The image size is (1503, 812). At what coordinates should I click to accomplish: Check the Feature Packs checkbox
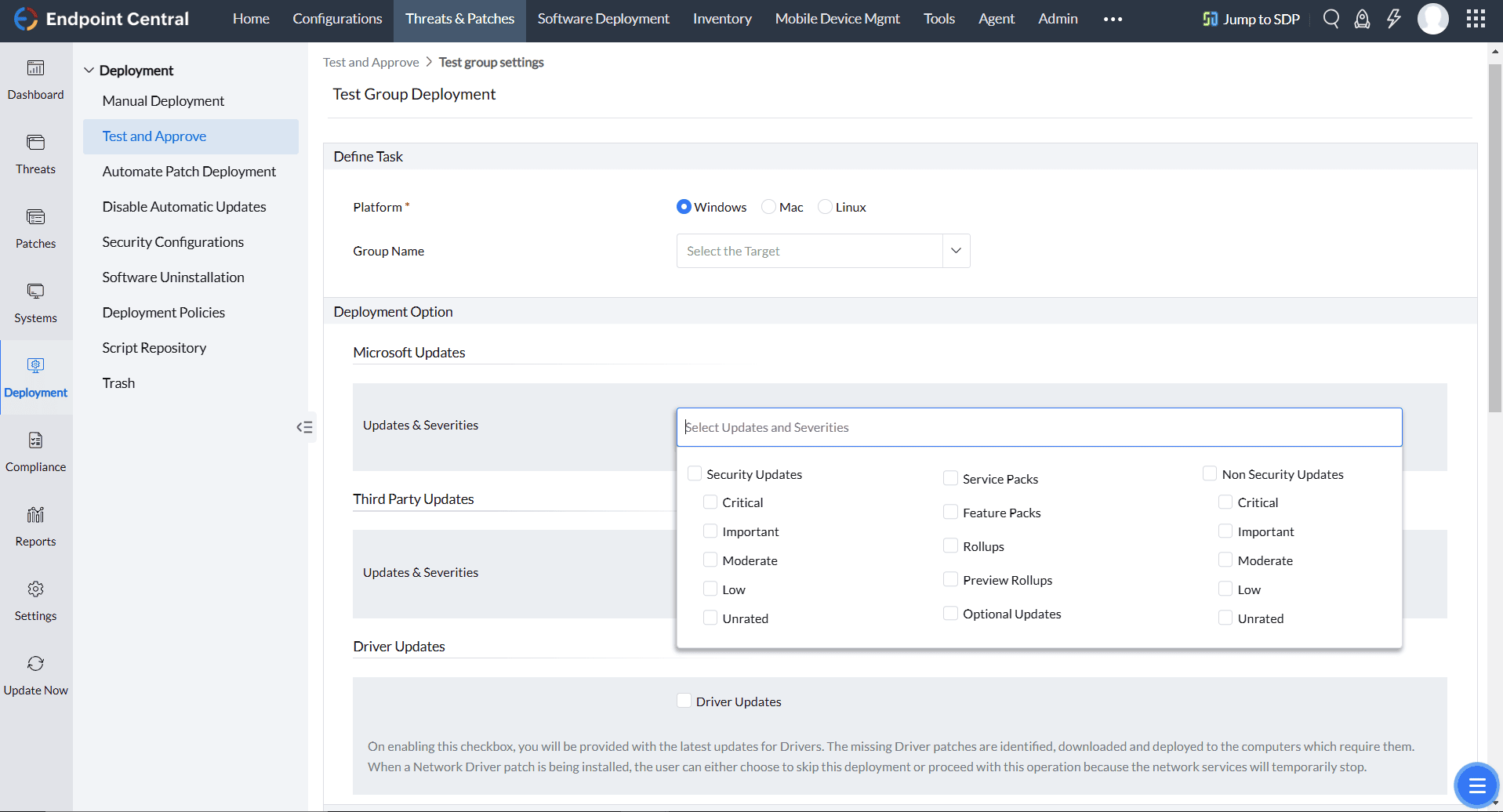[x=950, y=512]
